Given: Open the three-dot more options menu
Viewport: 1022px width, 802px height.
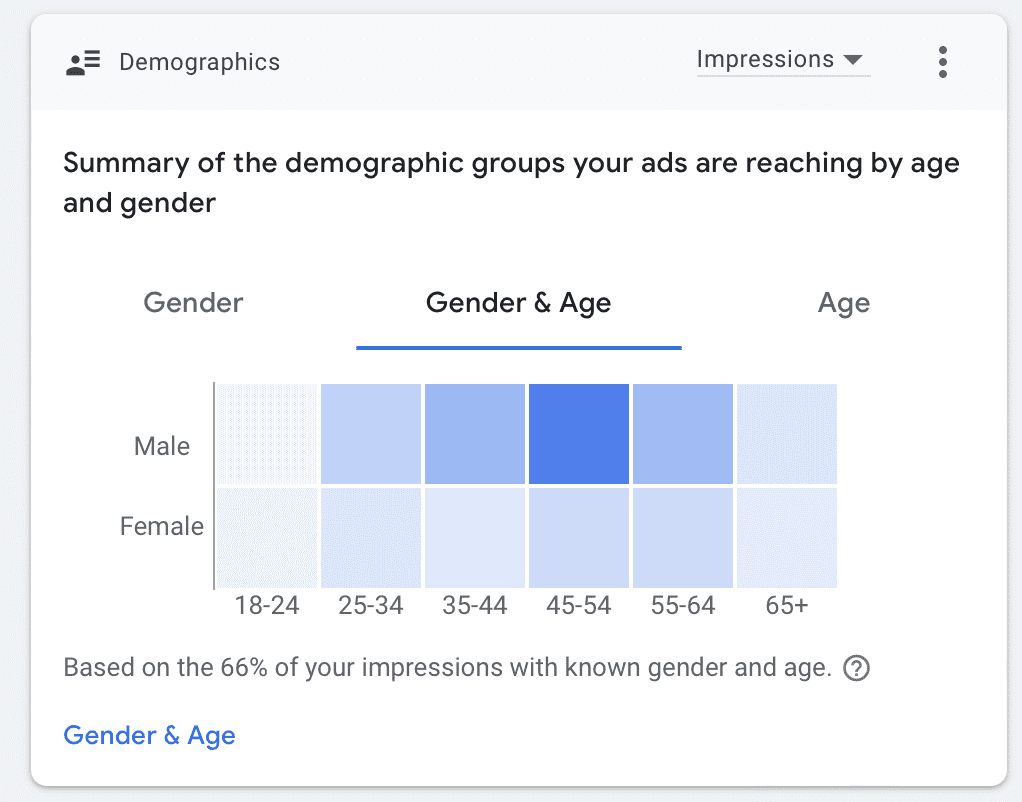Looking at the screenshot, I should 942,62.
